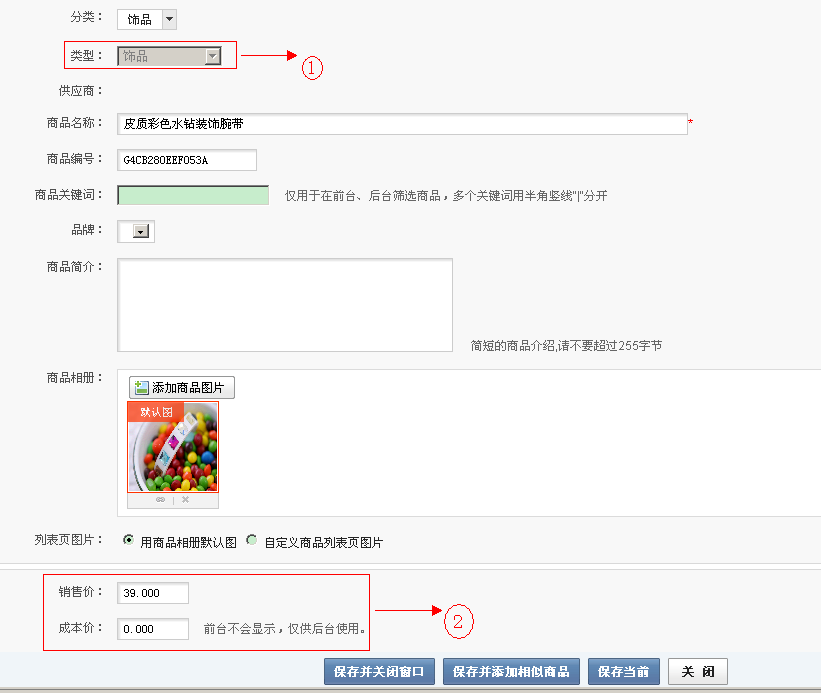Select the 用商品相册默认图 radio option
Viewport: 821px width, 693px height.
tap(128, 541)
